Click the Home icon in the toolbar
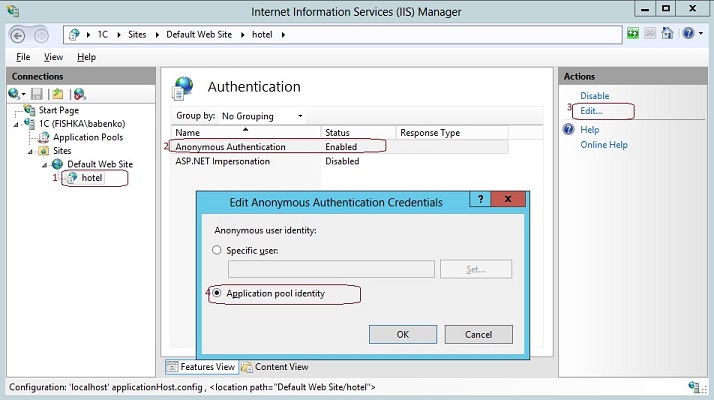 click(x=667, y=33)
